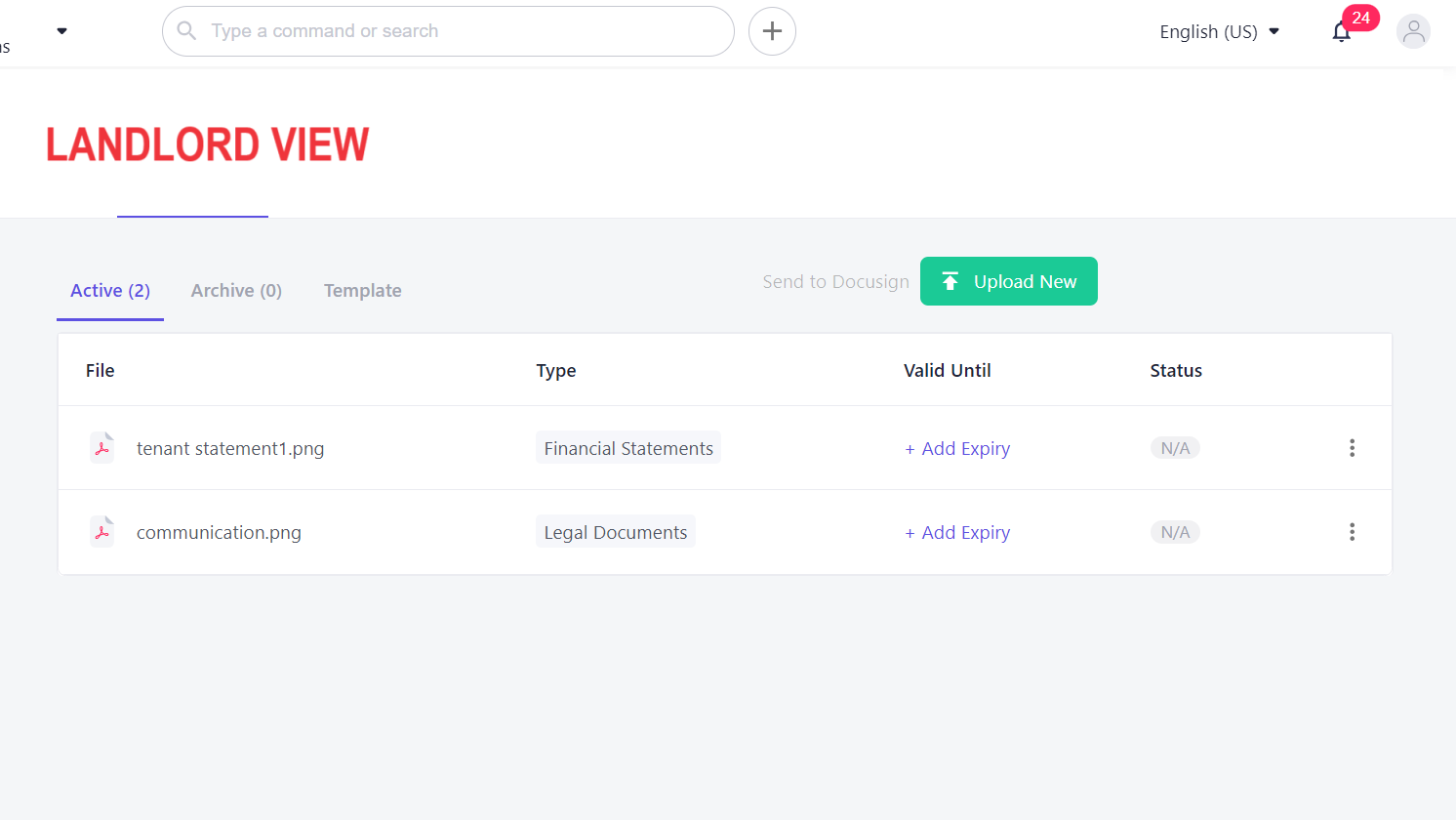Expand the English (US) language dropdown

tap(1219, 31)
